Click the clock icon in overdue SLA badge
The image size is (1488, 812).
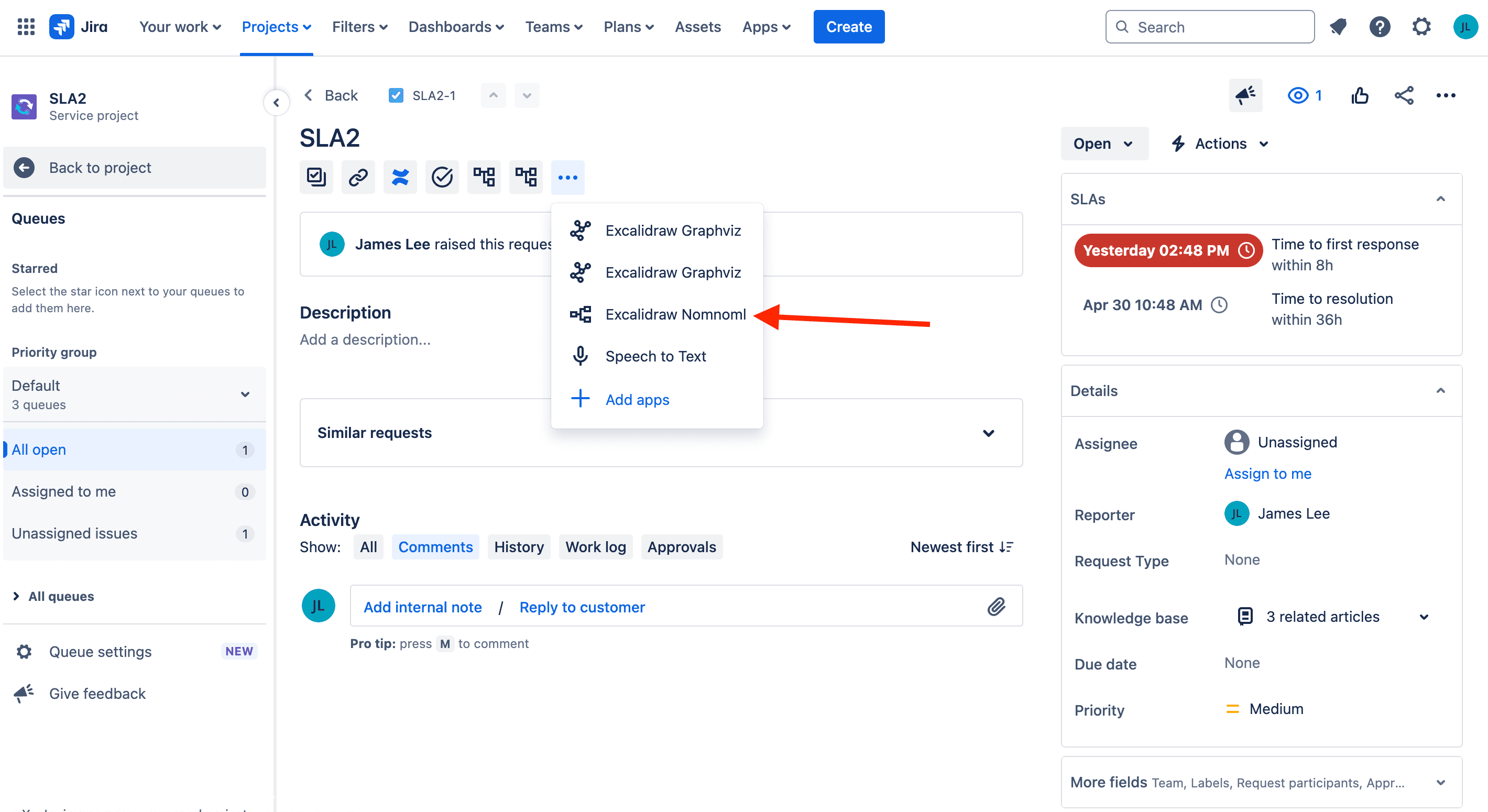tap(1246, 250)
